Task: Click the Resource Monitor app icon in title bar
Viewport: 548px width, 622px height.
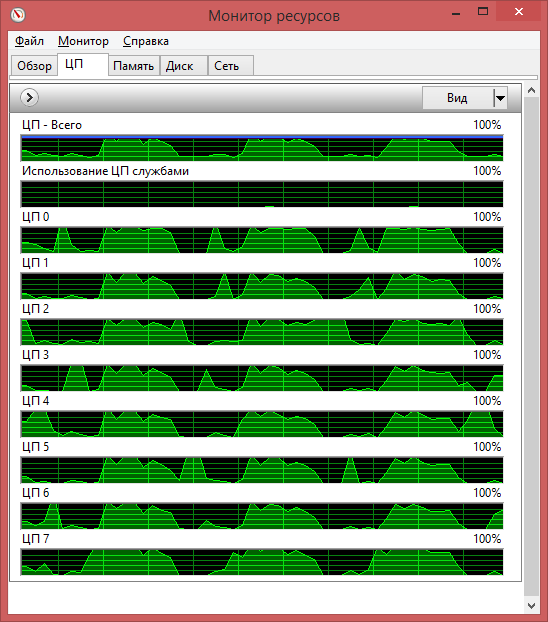Action: click(x=18, y=15)
